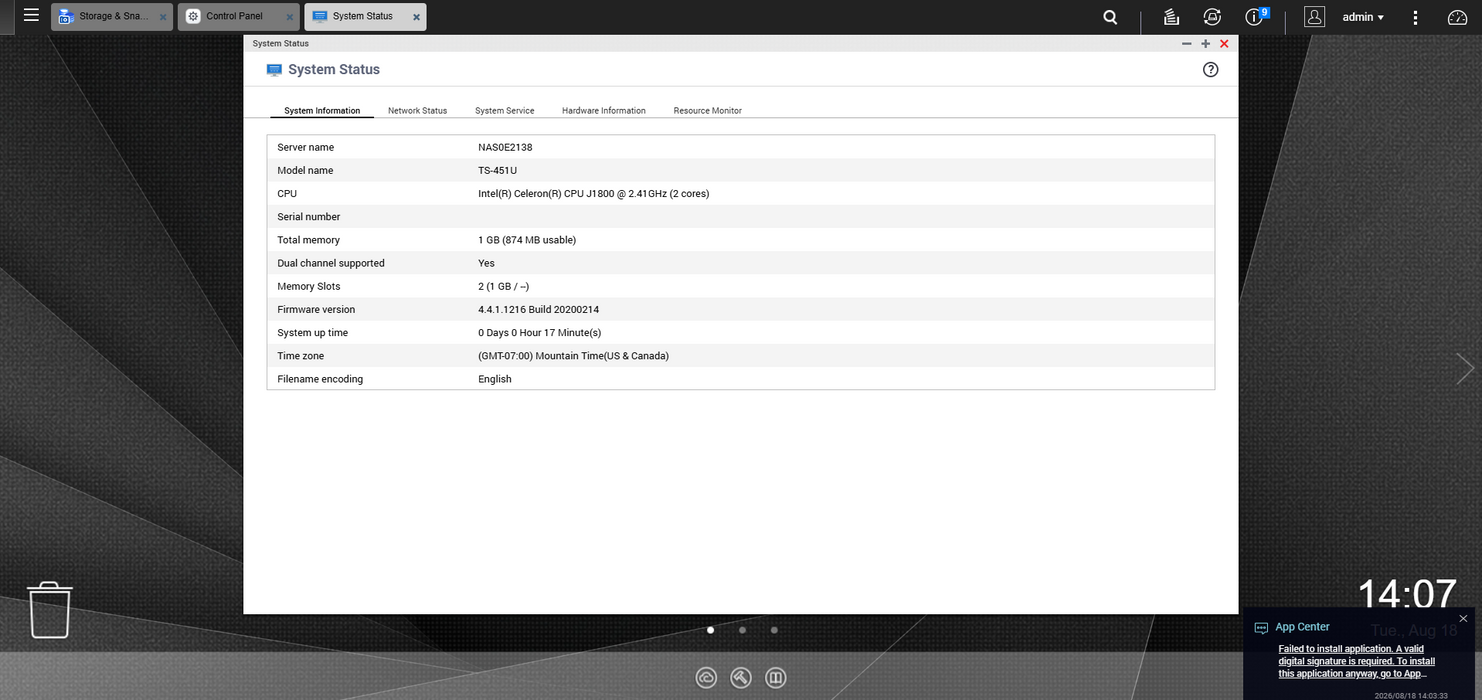Open the admin account dropdown
The image size is (1482, 700).
point(1363,17)
